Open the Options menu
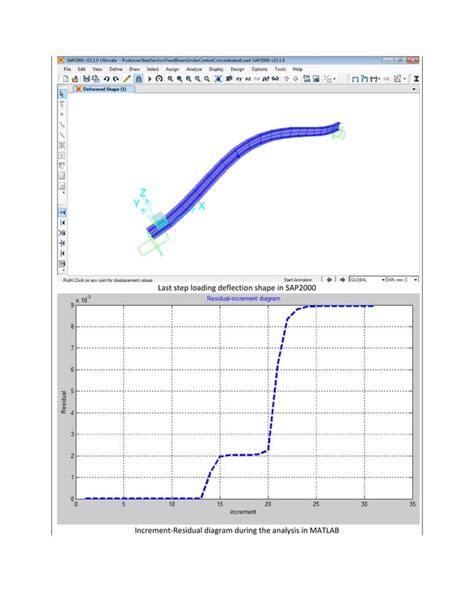 tap(259, 69)
